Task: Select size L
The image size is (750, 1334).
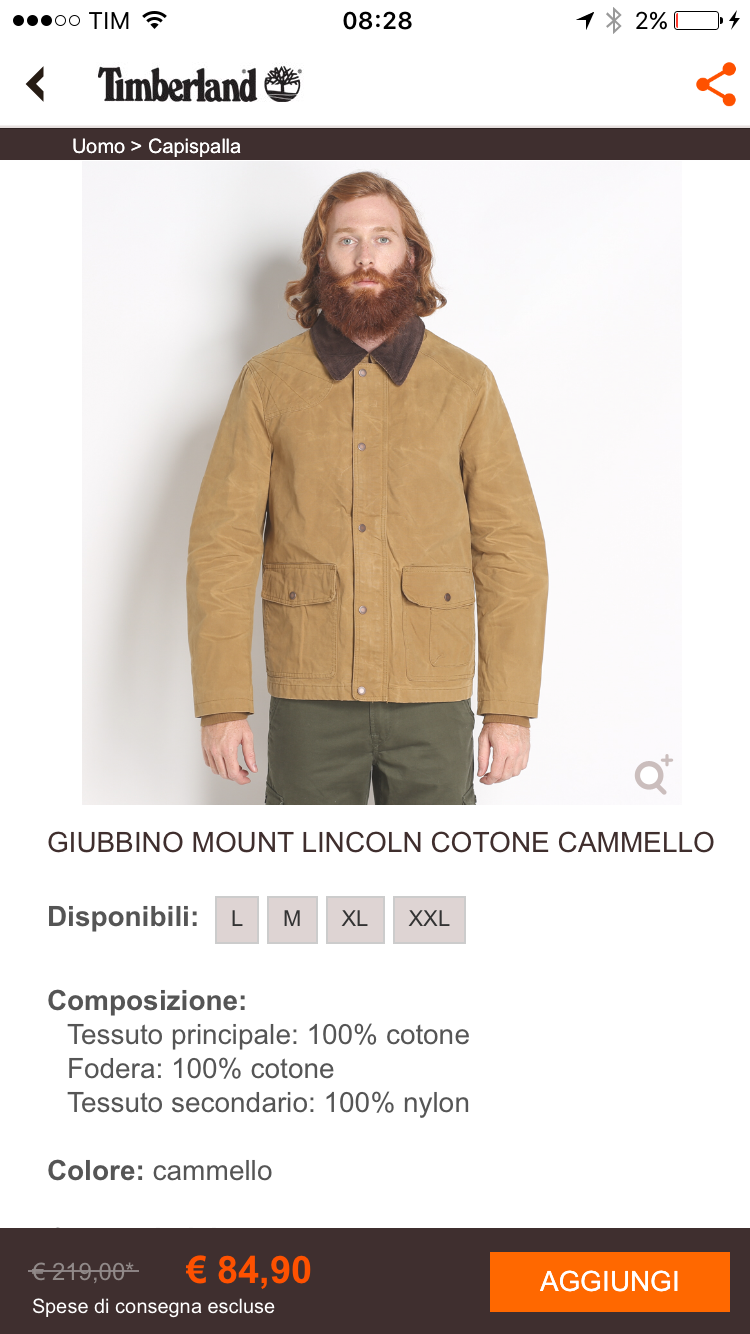Action: (237, 919)
